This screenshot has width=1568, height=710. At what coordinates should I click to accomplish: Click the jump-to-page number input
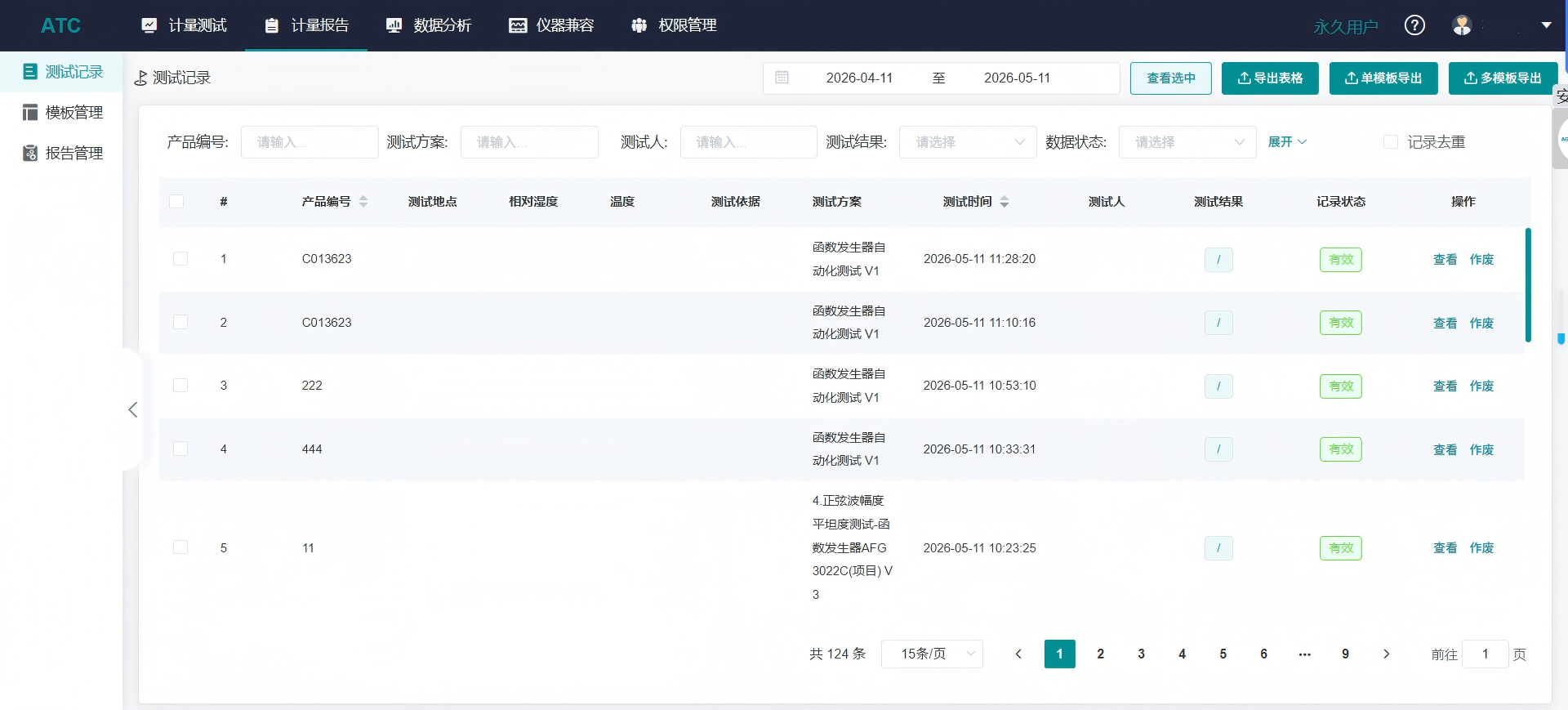(1485, 654)
